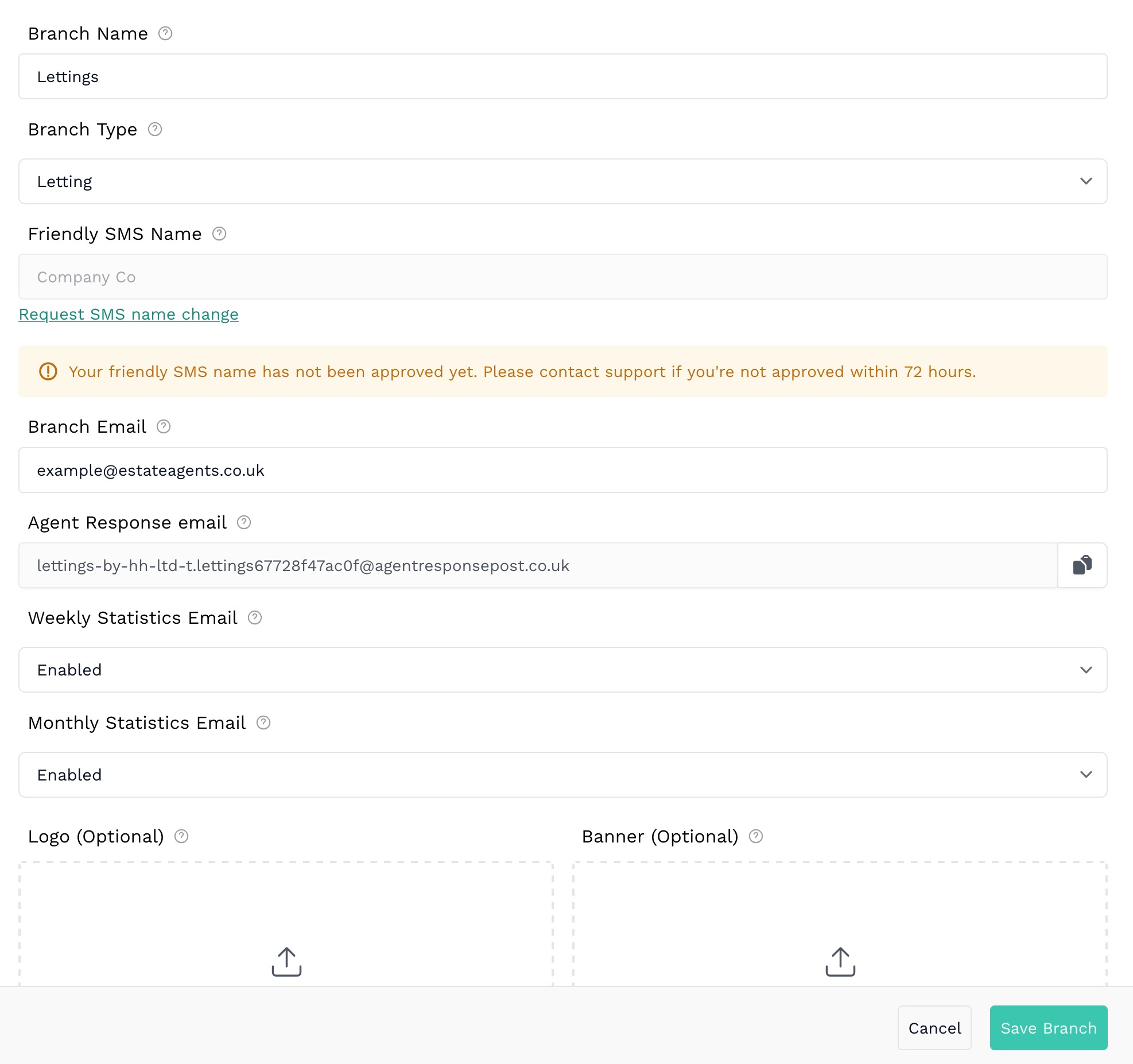The width and height of the screenshot is (1133, 1064).
Task: Click help icon beside Branch Type
Action: [155, 129]
